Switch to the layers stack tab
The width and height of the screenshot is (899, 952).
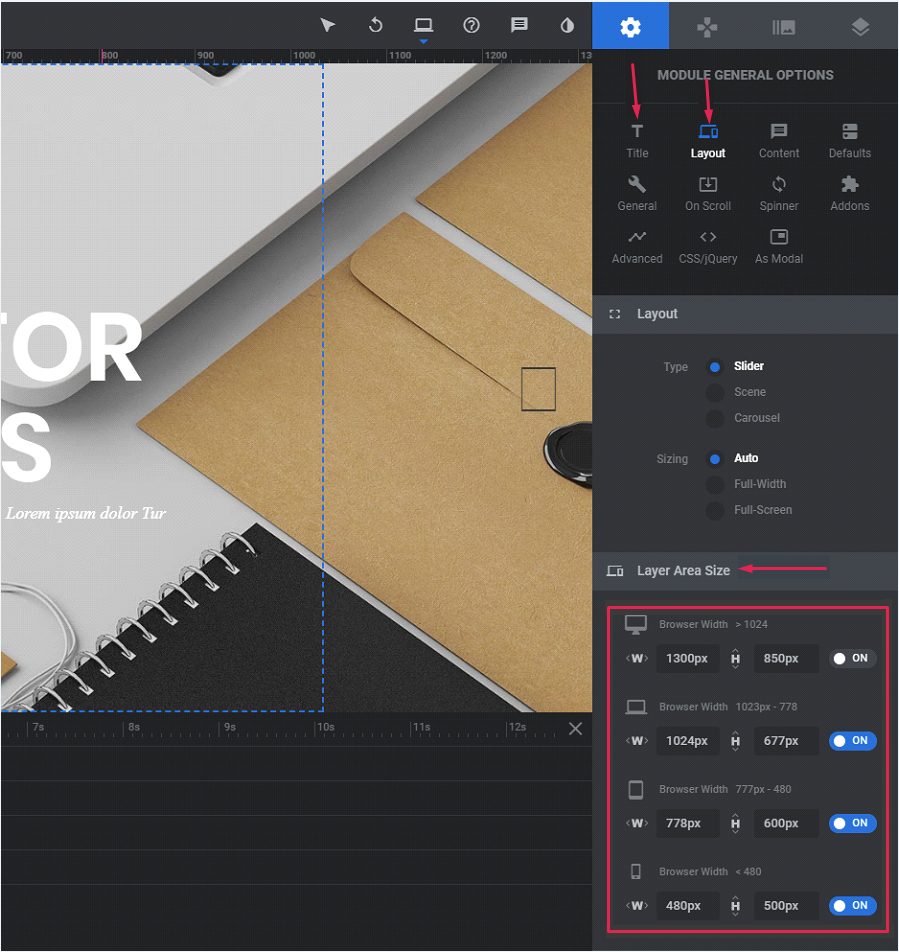click(x=860, y=27)
